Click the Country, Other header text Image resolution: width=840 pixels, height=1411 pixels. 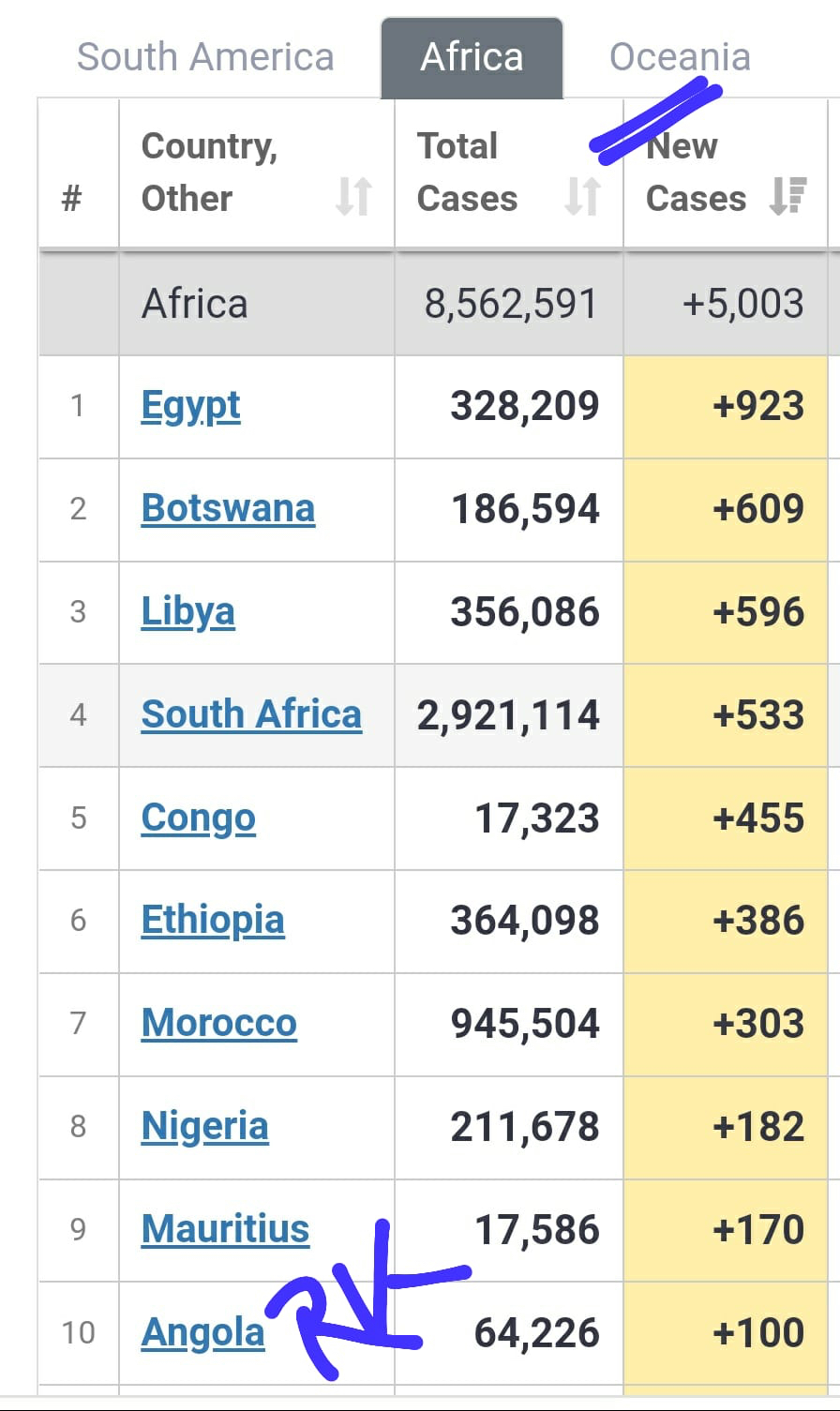pos(209,173)
